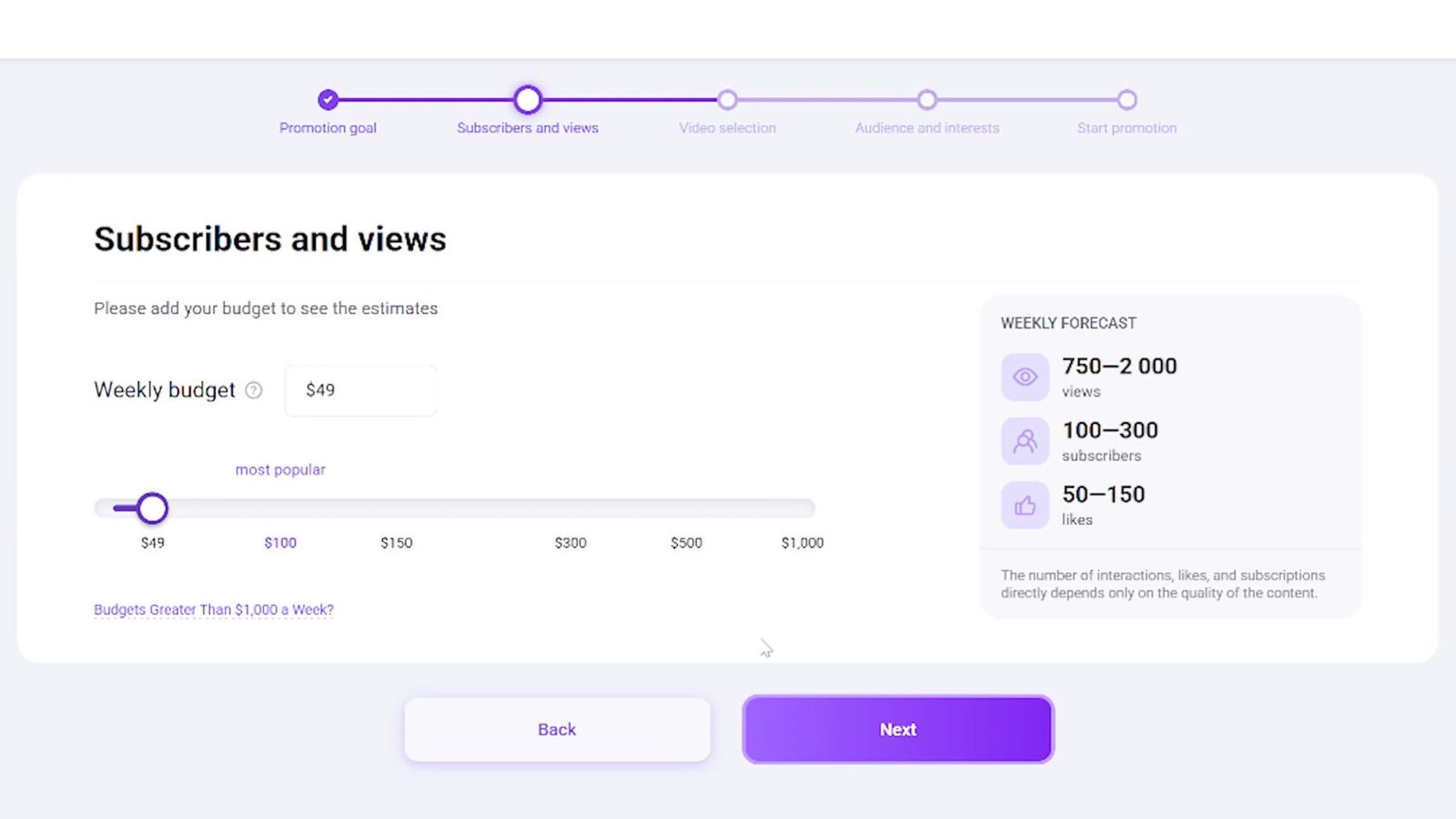Screen dimensions: 1456x819
Task: Choose the $500 mark on budget slider
Action: click(x=686, y=542)
